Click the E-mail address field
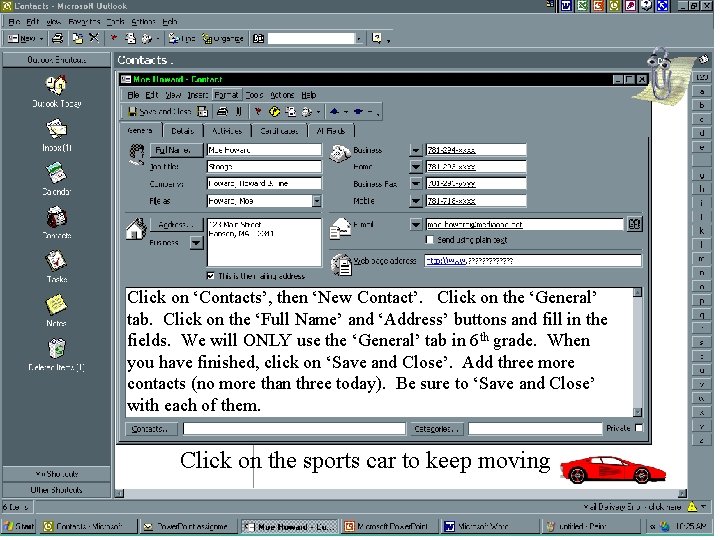720x540 pixels. point(524,225)
